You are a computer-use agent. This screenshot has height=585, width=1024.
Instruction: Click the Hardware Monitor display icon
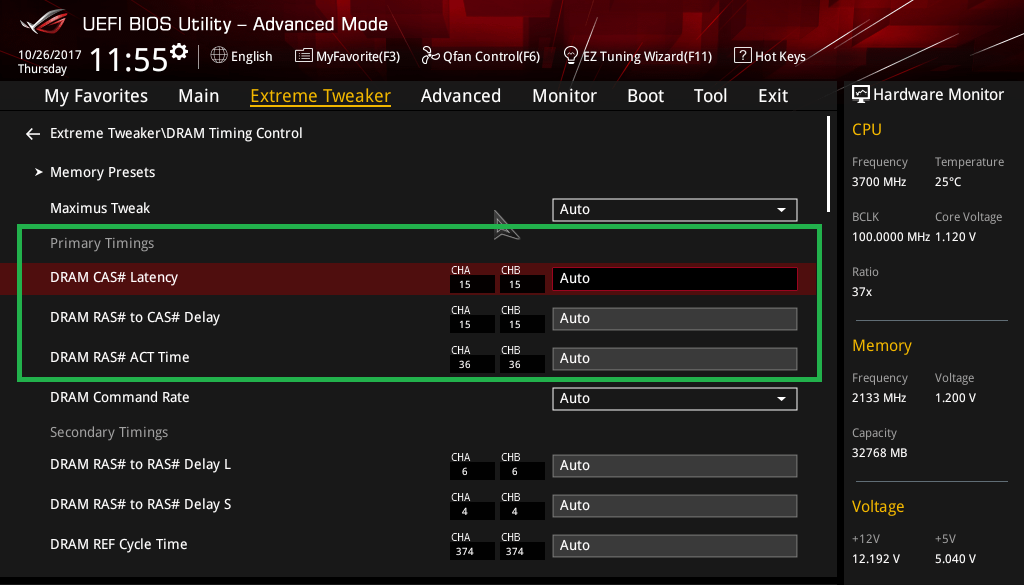pyautogui.click(x=860, y=95)
